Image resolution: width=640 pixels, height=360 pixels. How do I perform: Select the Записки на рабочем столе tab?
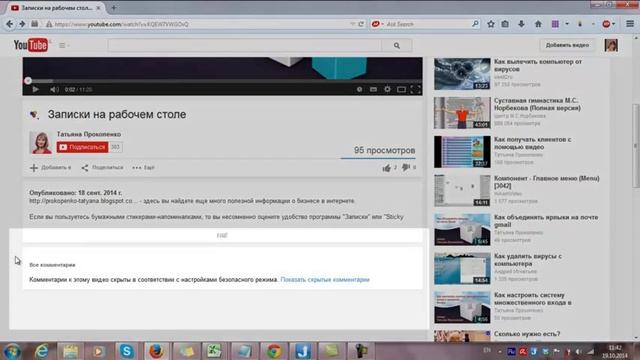click(x=56, y=8)
